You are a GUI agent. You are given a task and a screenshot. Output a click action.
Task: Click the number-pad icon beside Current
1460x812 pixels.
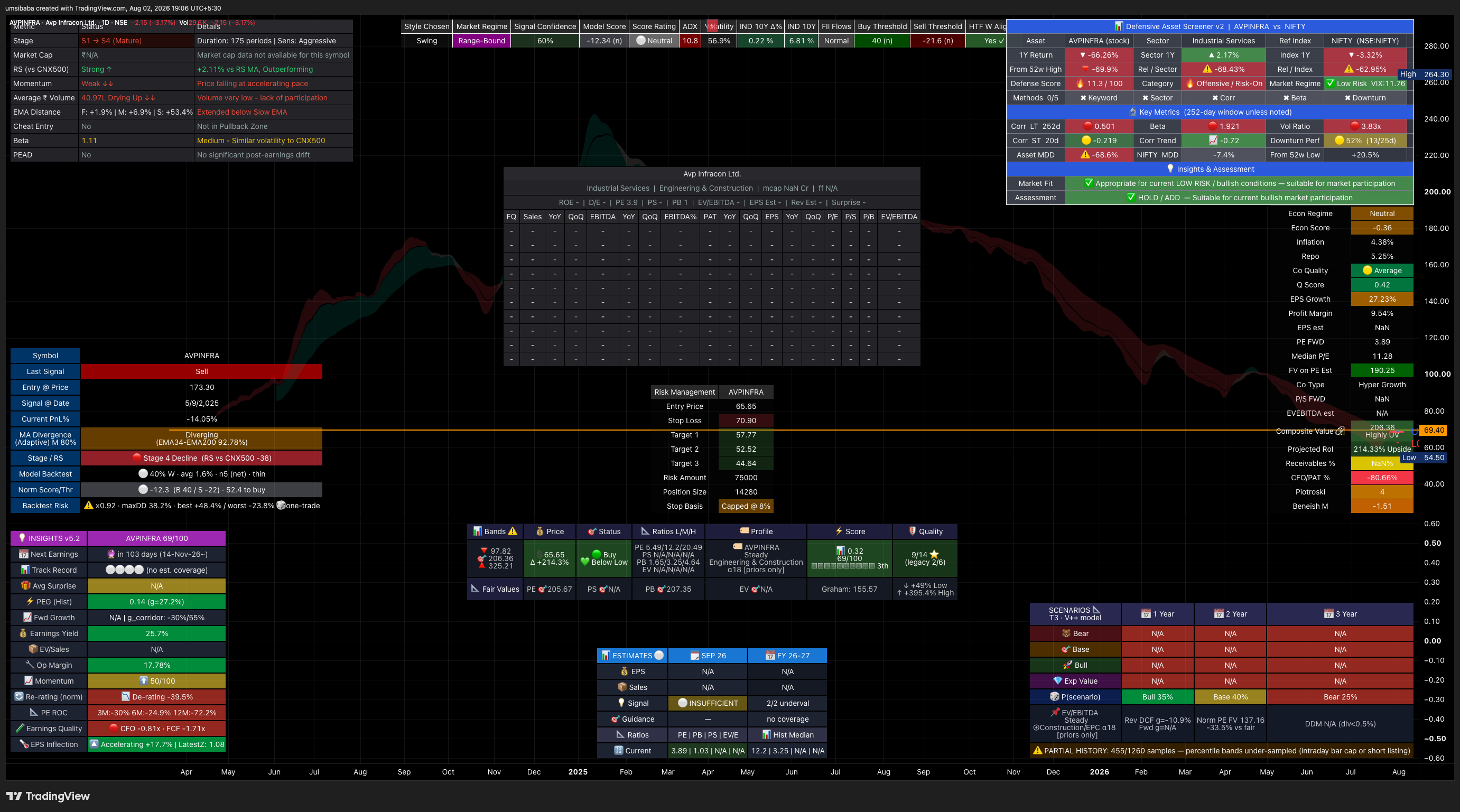coord(618,750)
